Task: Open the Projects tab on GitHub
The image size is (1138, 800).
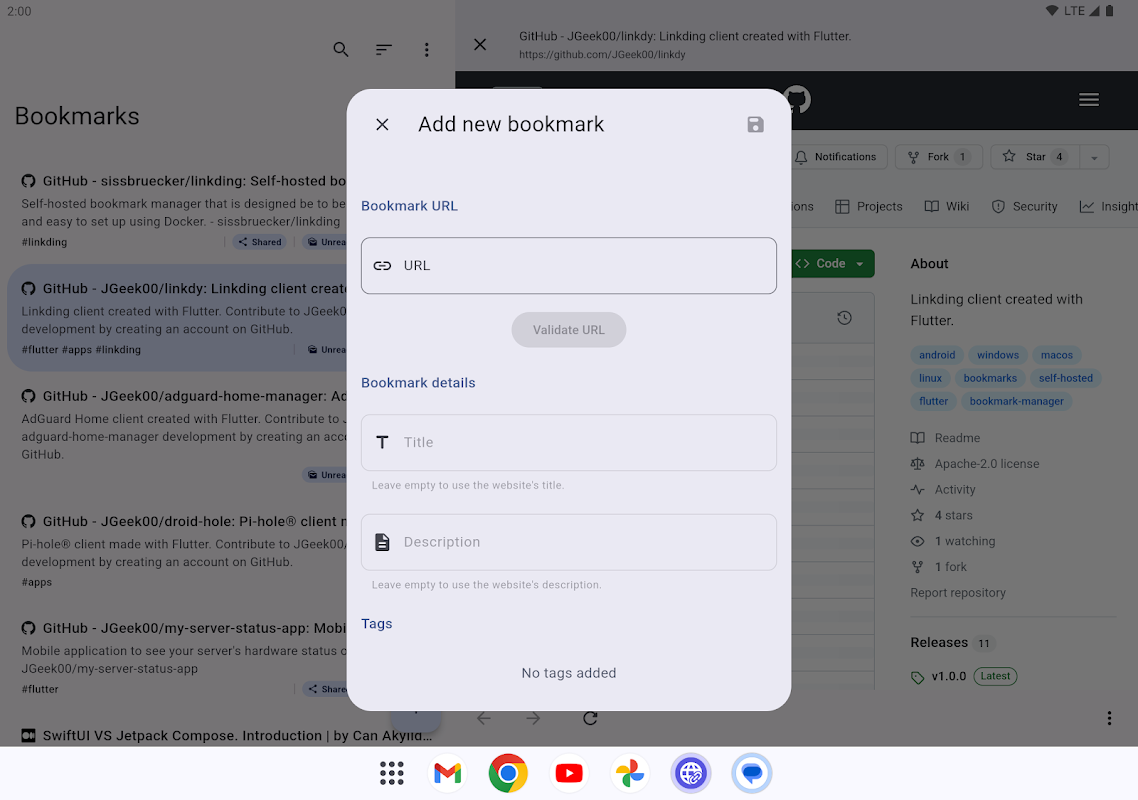Action: (869, 207)
